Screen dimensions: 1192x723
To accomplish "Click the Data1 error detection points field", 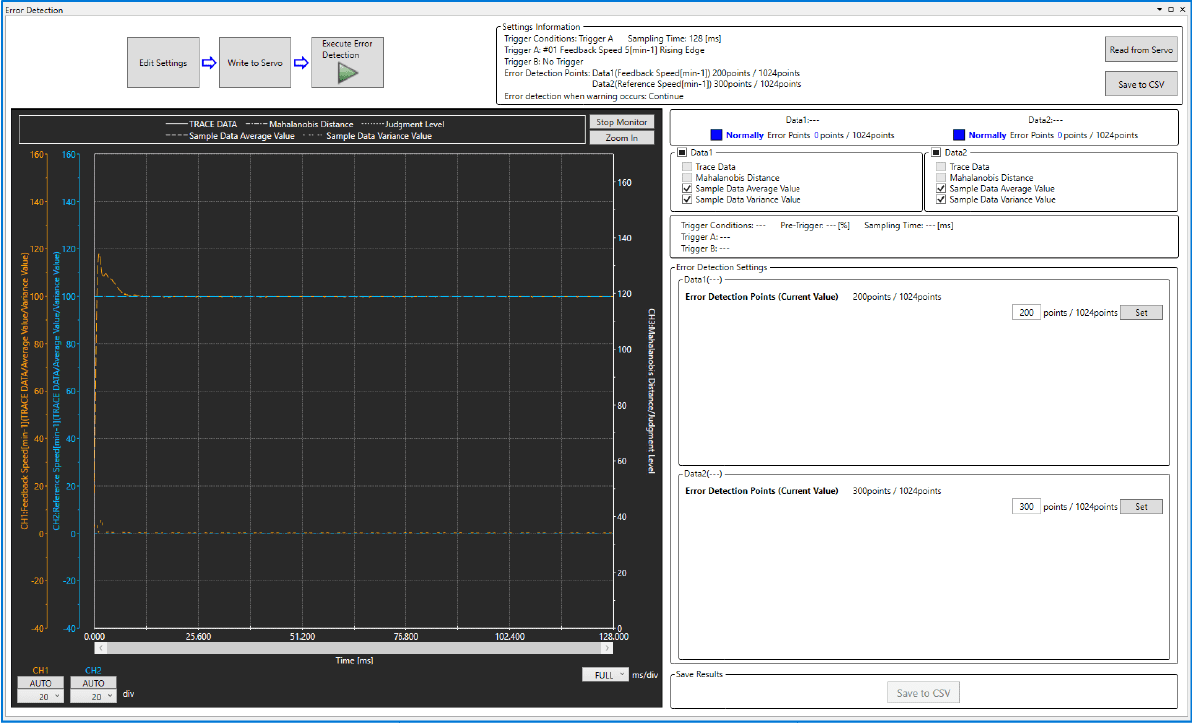I will click(x=1025, y=313).
